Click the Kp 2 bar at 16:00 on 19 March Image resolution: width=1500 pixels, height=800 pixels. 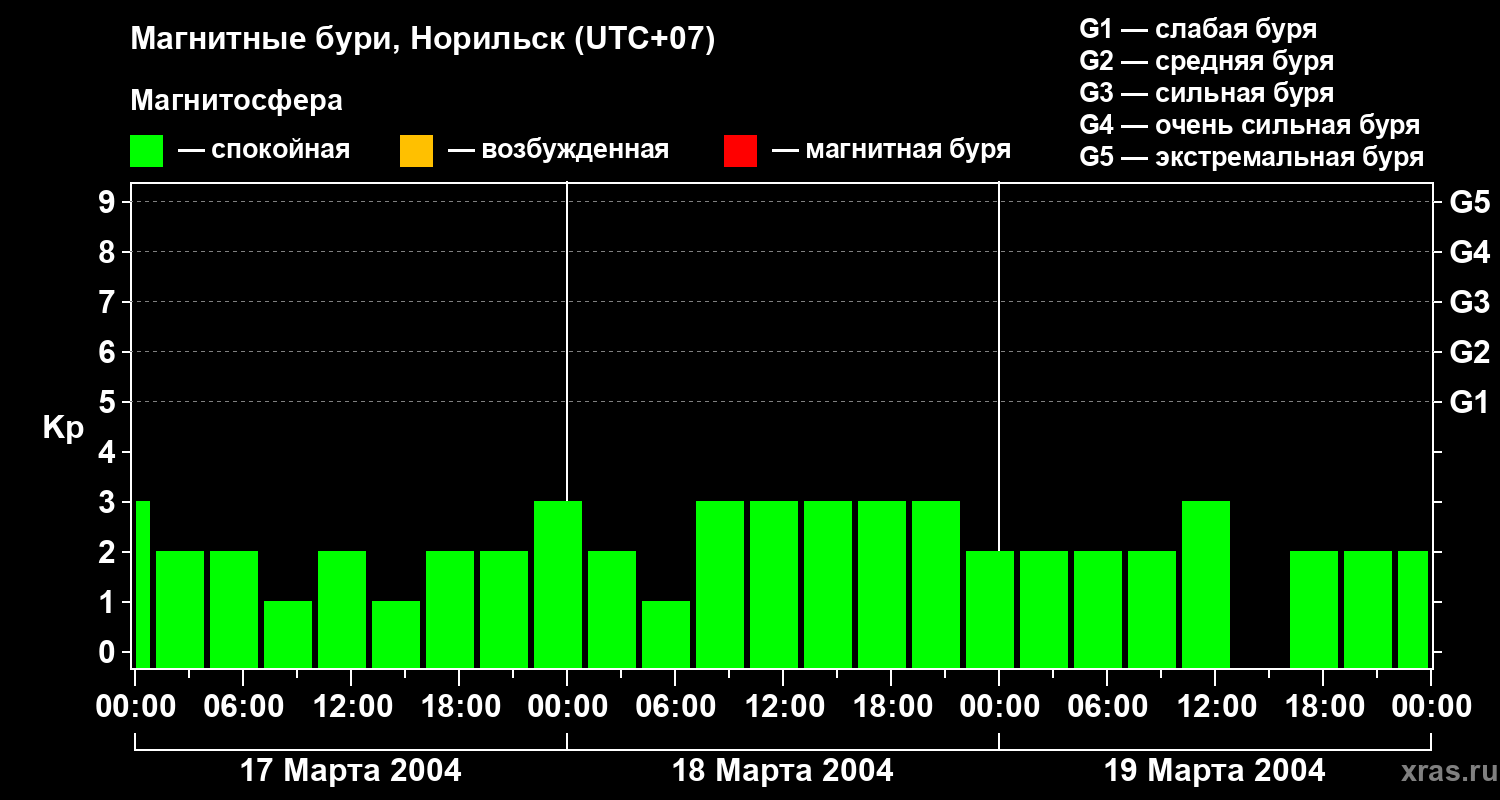(1314, 609)
